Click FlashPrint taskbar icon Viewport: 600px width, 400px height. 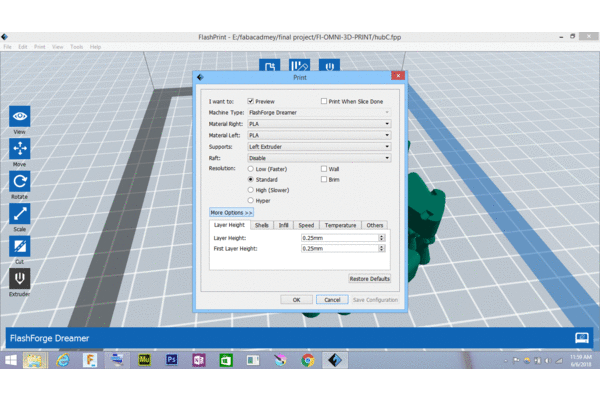tap(335, 360)
